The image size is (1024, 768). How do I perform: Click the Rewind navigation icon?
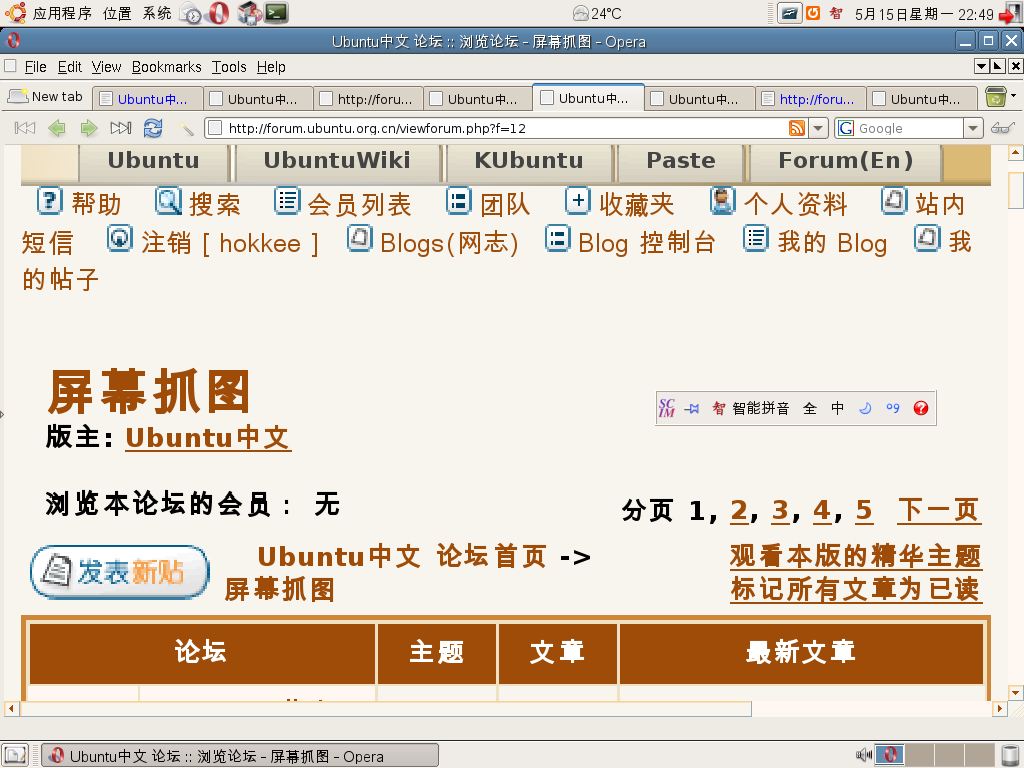point(25,128)
